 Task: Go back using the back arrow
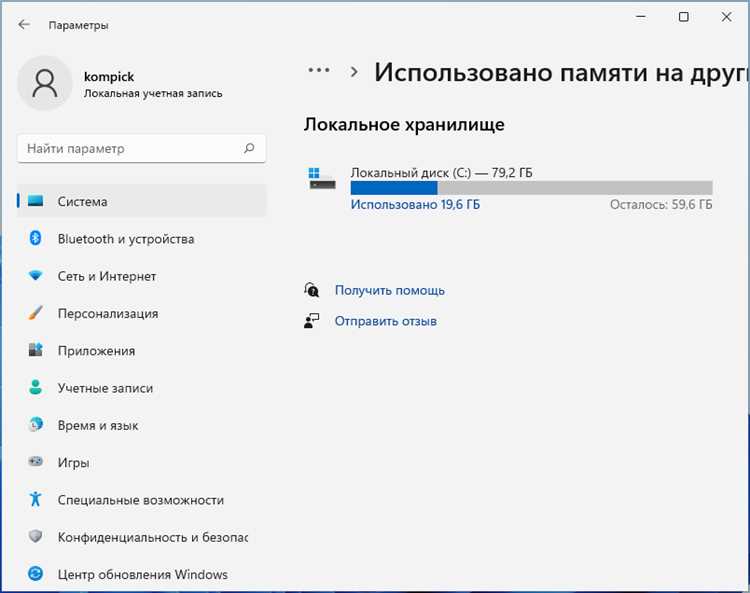24,24
